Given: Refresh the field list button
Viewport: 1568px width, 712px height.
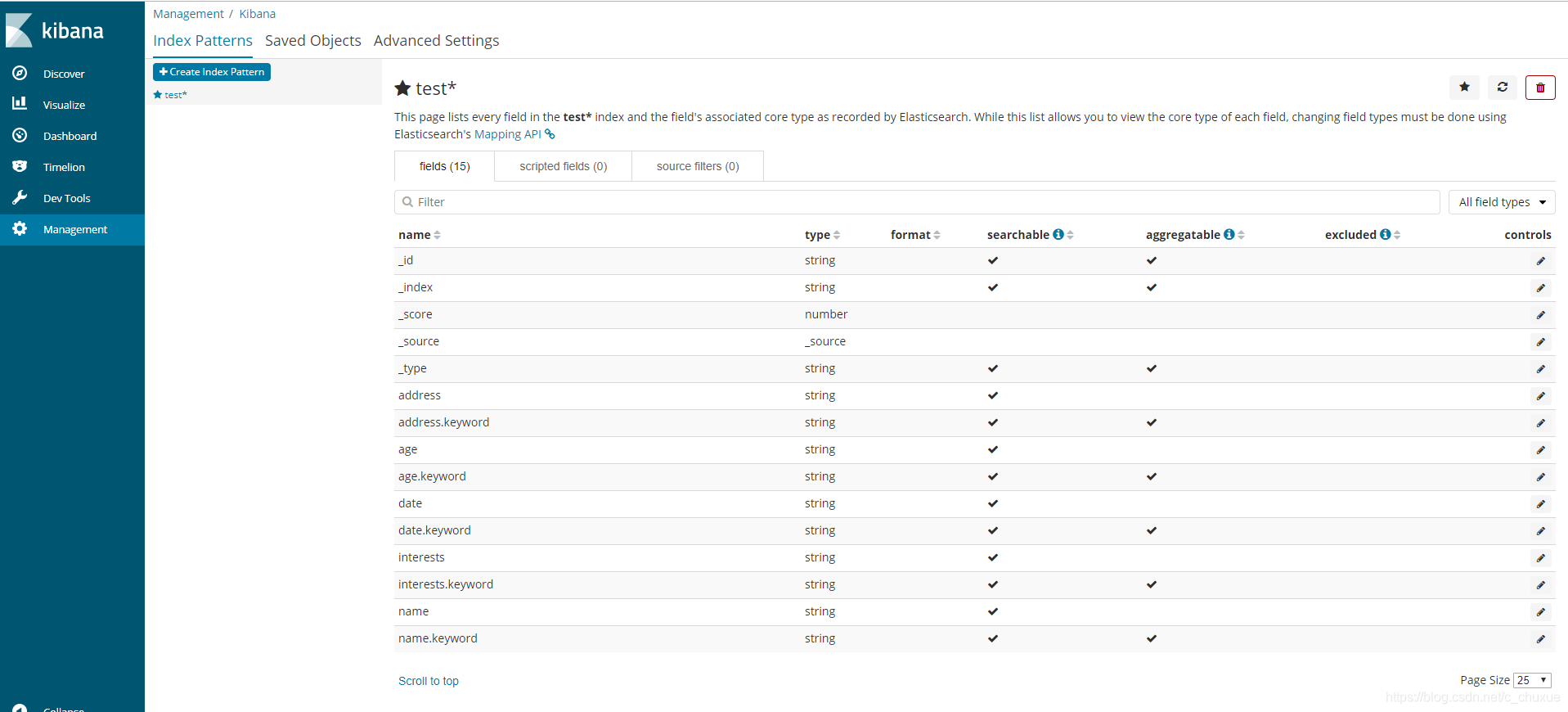Looking at the screenshot, I should (1503, 87).
